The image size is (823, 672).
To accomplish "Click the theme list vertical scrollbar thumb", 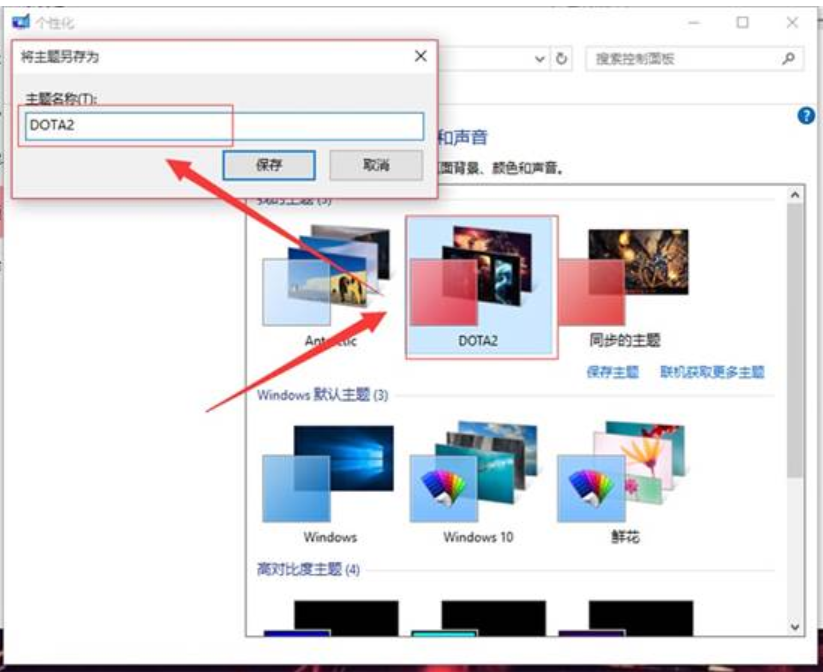I will (x=795, y=340).
